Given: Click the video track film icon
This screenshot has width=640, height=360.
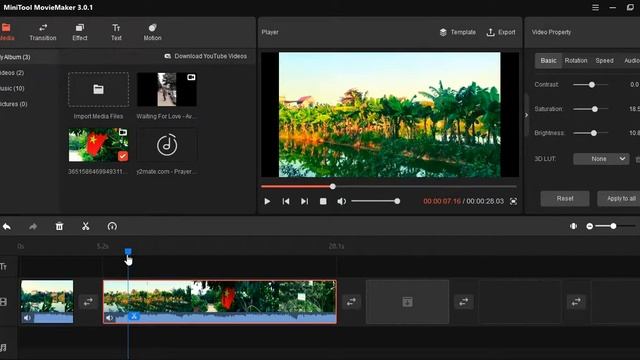Looking at the screenshot, I should point(4,302).
